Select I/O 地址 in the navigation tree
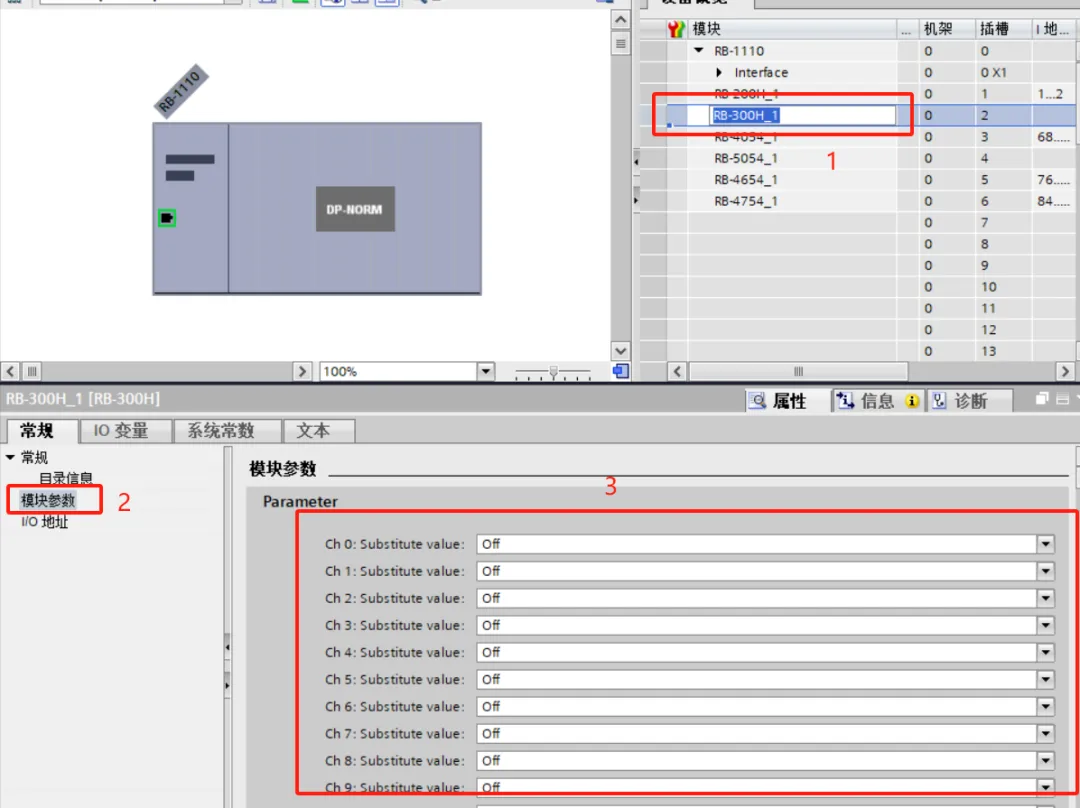This screenshot has width=1080, height=808. point(45,522)
